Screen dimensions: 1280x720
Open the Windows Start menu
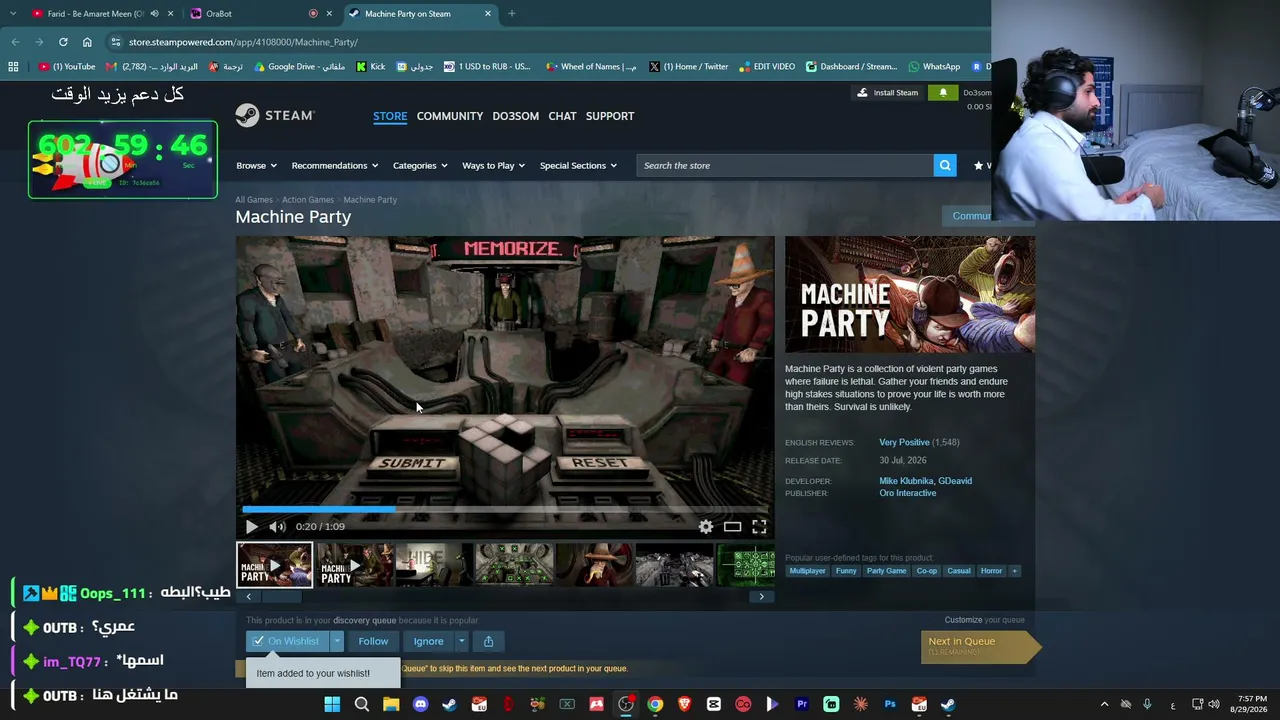coord(332,705)
